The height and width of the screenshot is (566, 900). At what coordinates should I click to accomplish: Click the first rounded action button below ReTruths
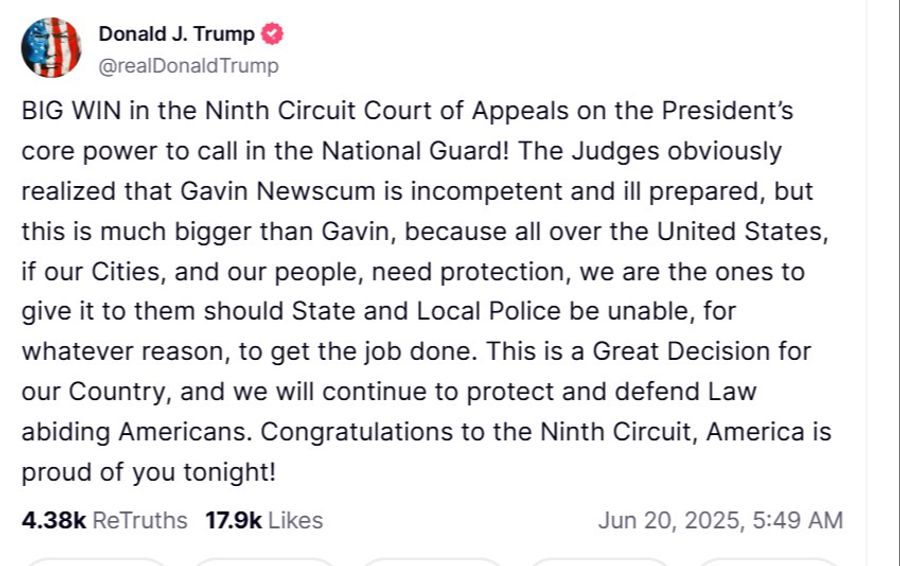point(96,561)
